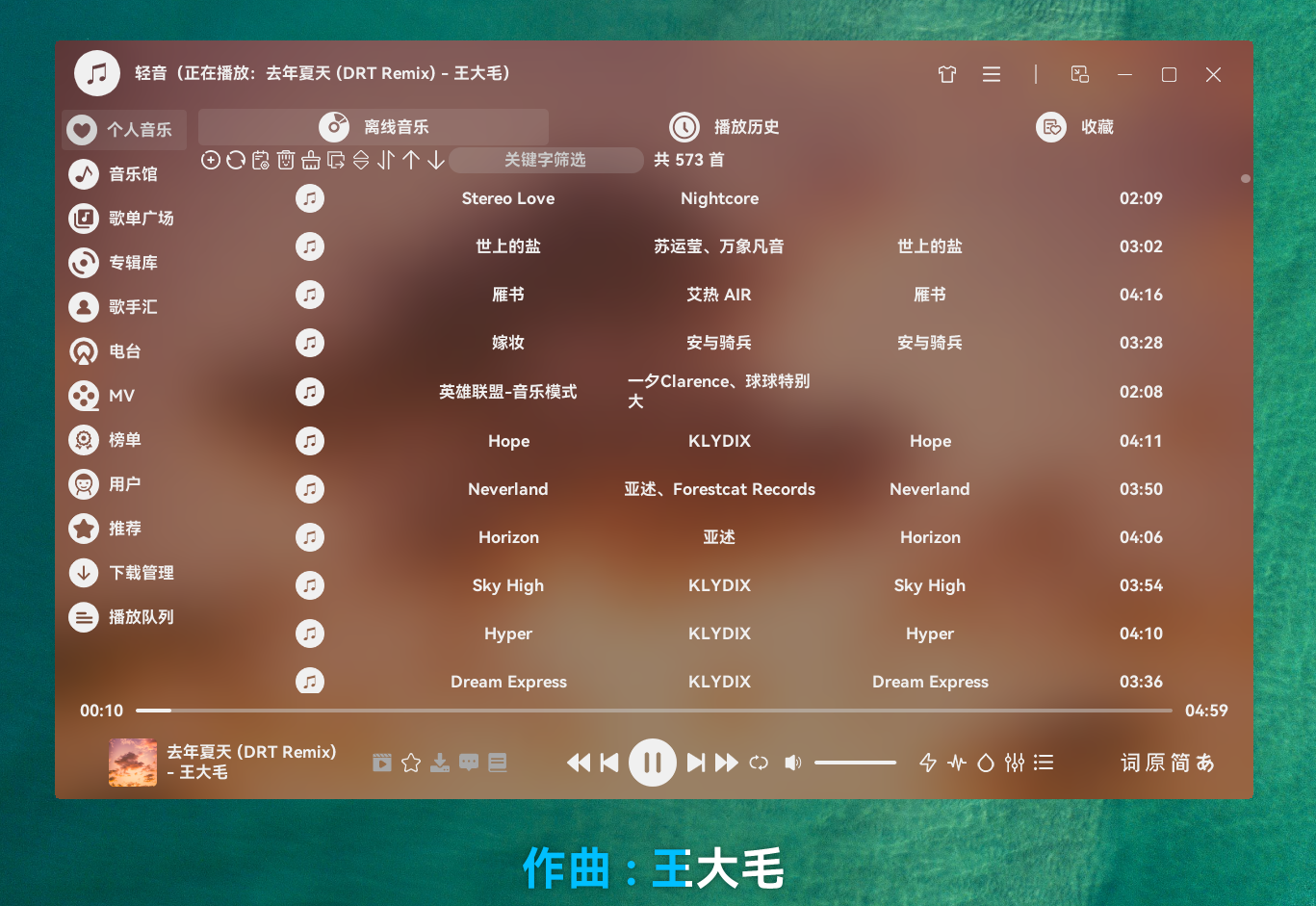Image resolution: width=1316 pixels, height=906 pixels.
Task: Click the playback progress bar
Action: 654,711
